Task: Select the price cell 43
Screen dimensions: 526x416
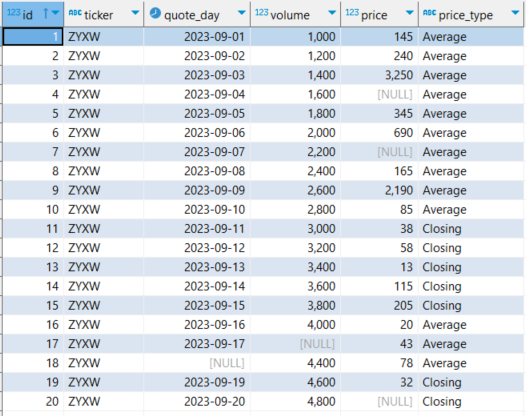Action: pyautogui.click(x=379, y=344)
